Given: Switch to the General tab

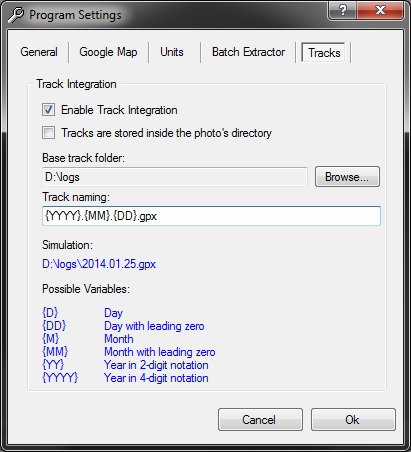Looking at the screenshot, I should [x=39, y=52].
